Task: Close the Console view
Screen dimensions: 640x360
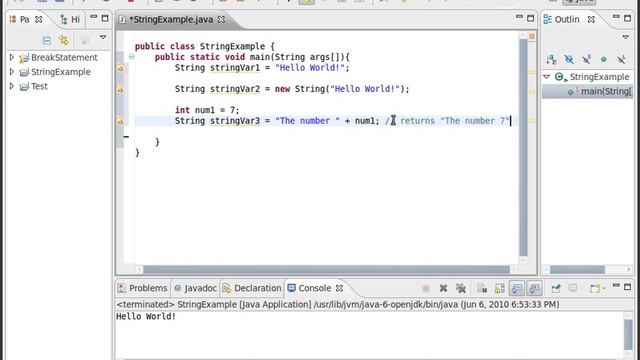Action: [x=339, y=288]
